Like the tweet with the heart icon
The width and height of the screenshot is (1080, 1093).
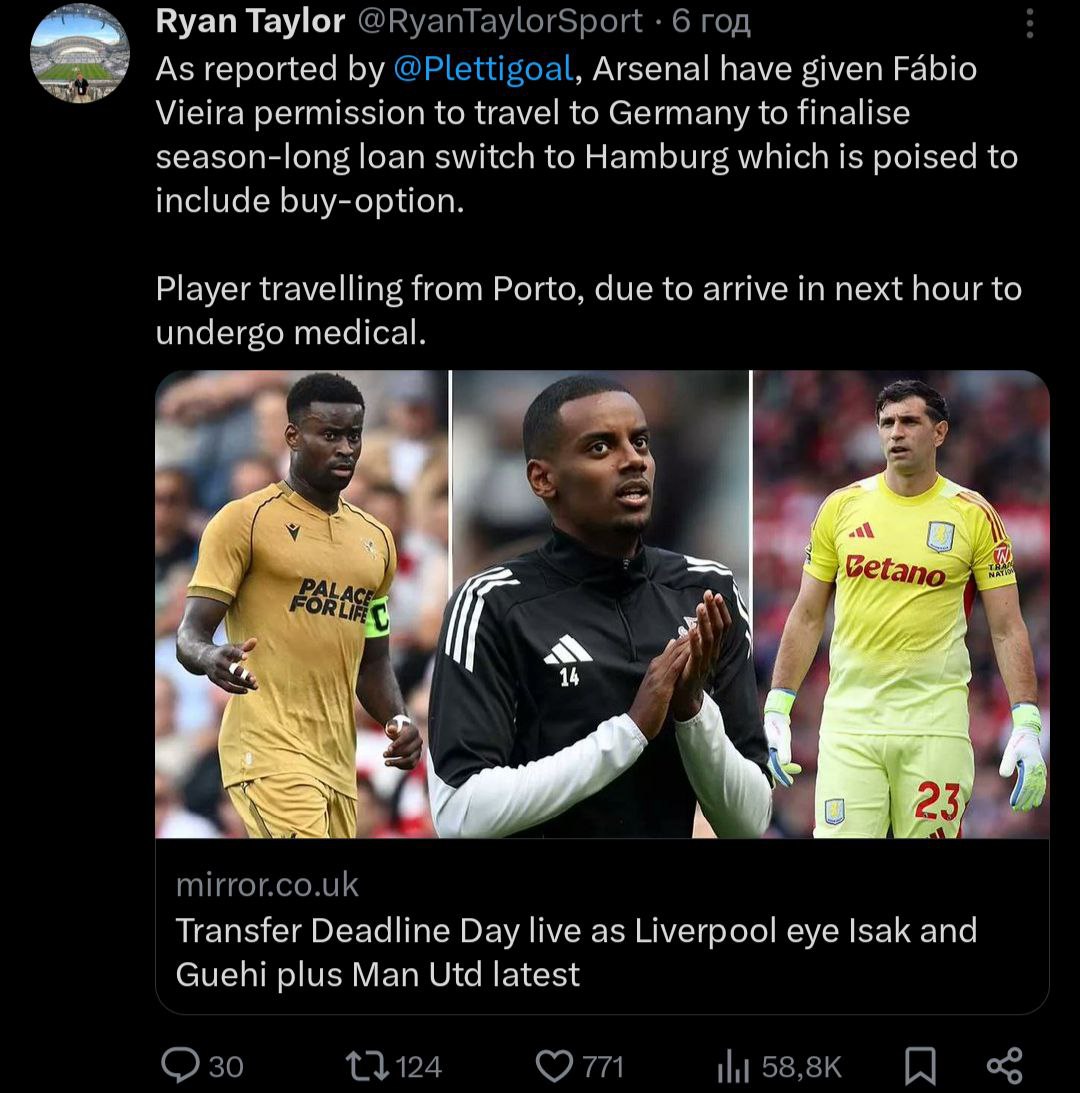point(554,1066)
